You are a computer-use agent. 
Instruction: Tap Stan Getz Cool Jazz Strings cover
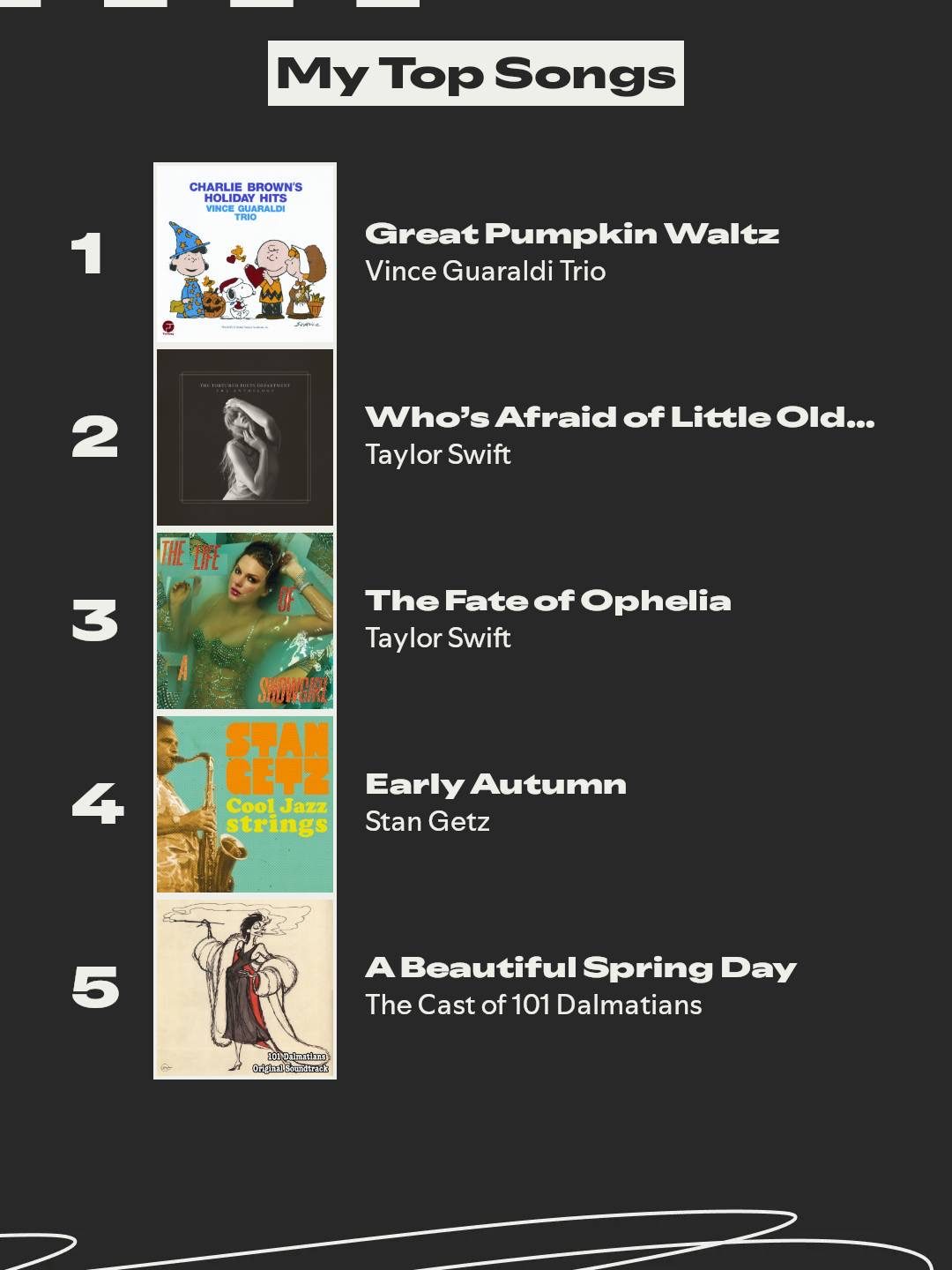coord(245,804)
